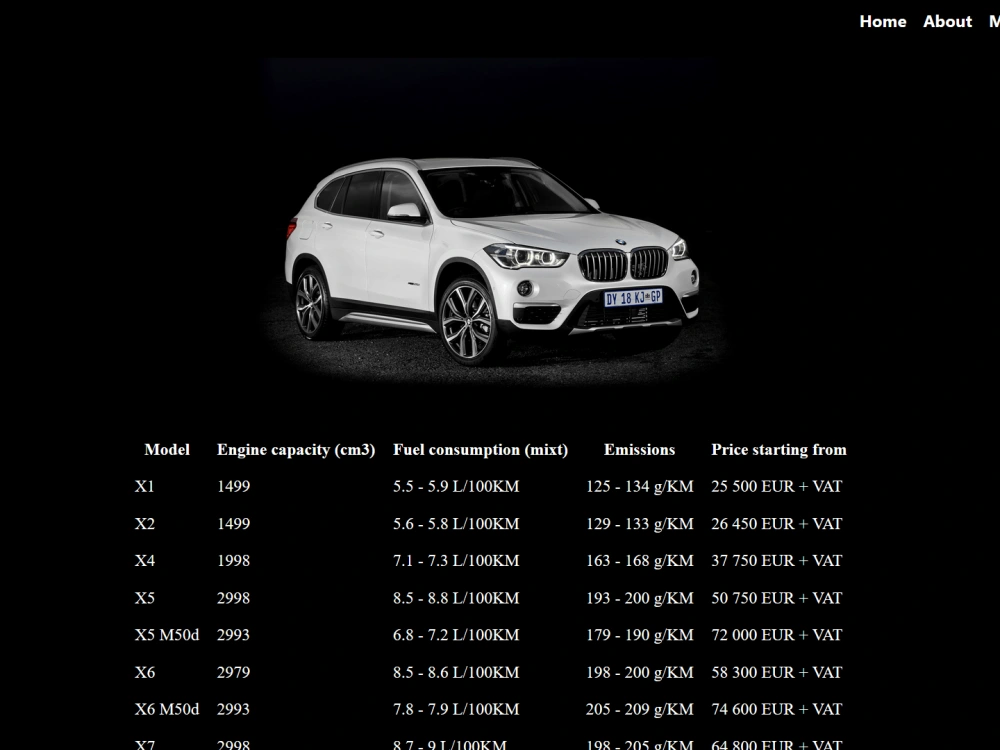Click 7.1 - 7.3 L/100KM fuel value
The width and height of the screenshot is (1000, 750).
[456, 561]
